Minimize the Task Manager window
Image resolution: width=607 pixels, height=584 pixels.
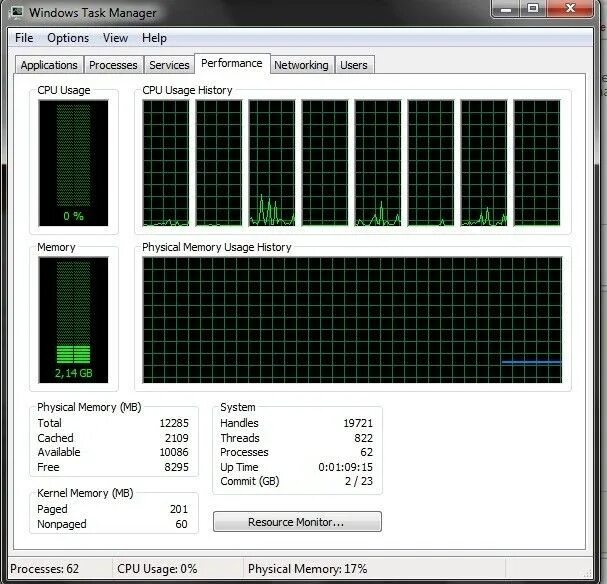click(x=506, y=9)
